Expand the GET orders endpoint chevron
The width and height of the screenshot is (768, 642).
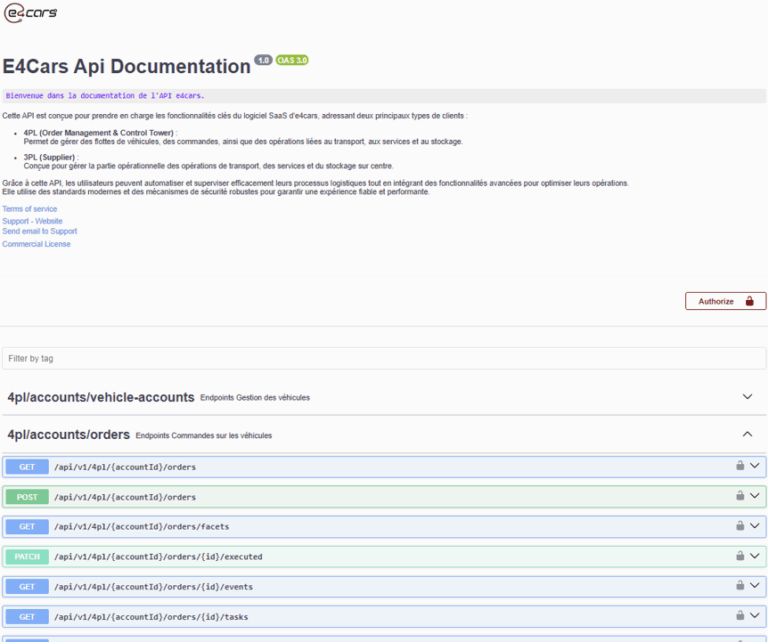755,466
